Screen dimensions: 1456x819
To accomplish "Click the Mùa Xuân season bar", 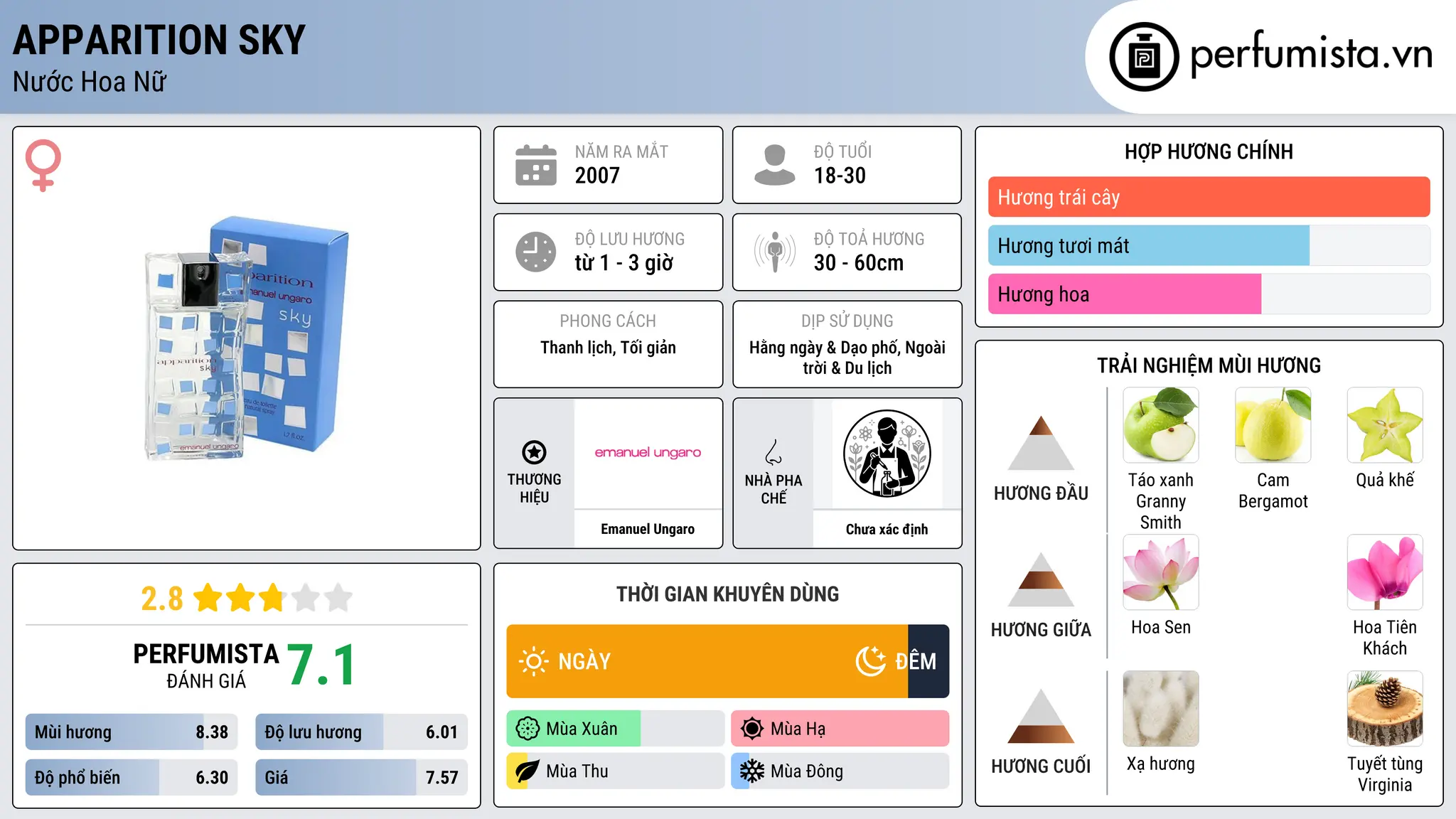I will pyautogui.click(x=616, y=729).
